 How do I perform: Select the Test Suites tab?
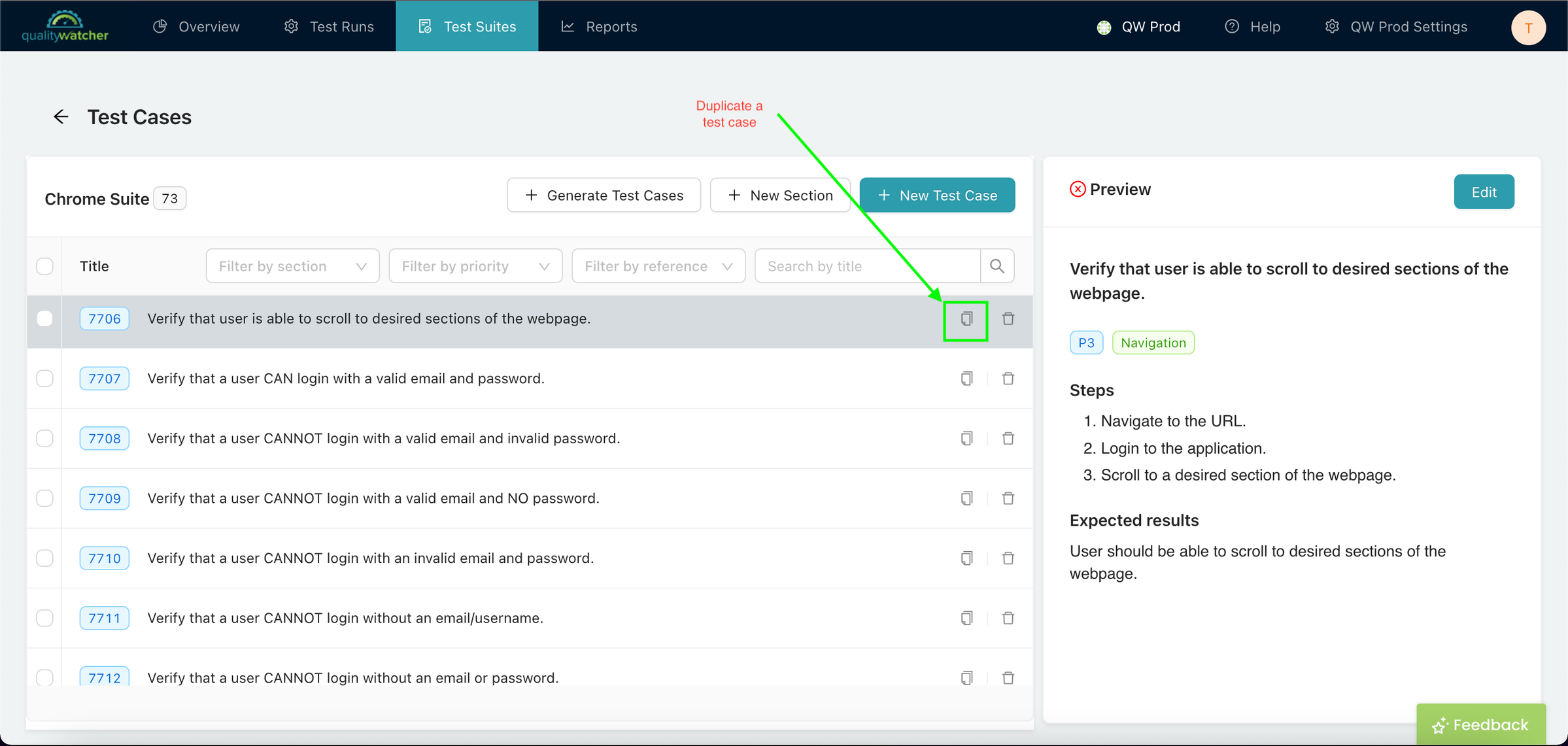467,26
